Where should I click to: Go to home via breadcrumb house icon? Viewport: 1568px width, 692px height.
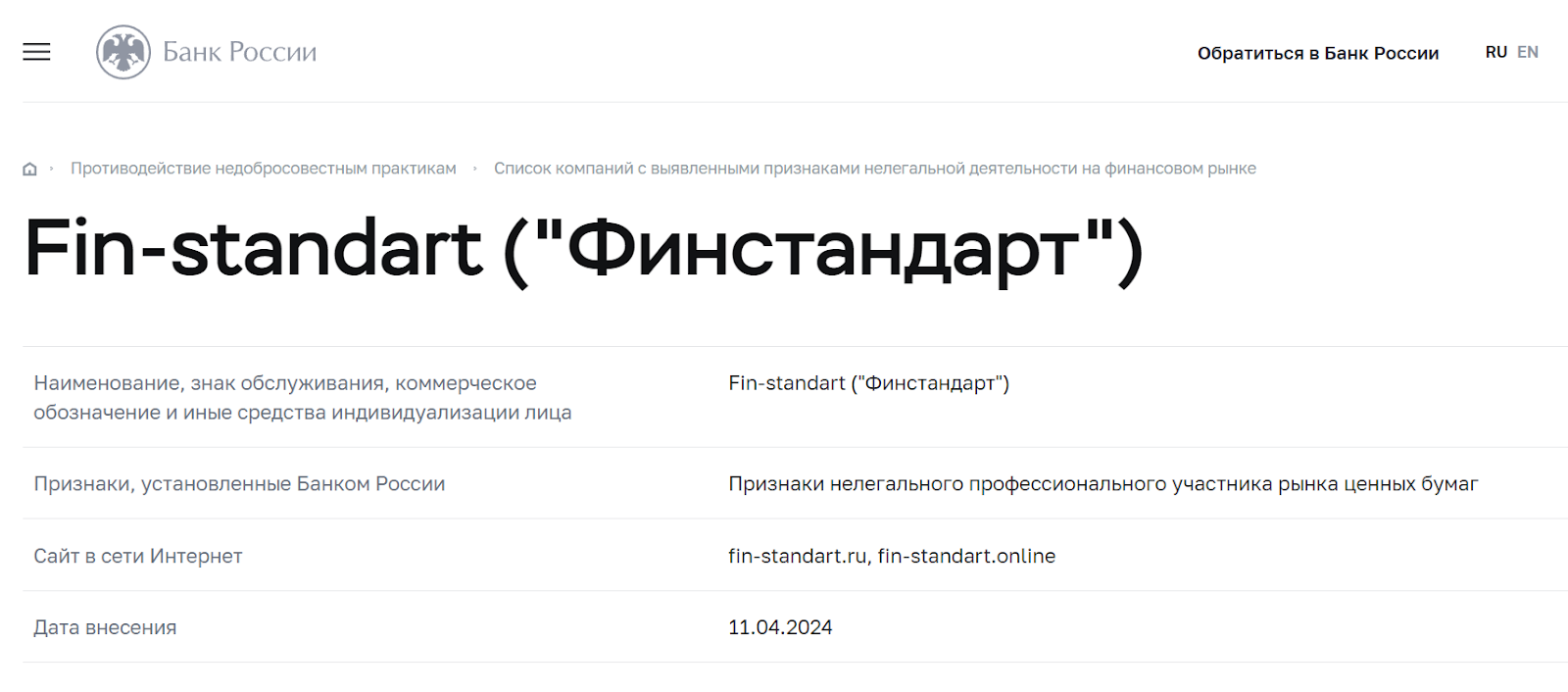(29, 169)
